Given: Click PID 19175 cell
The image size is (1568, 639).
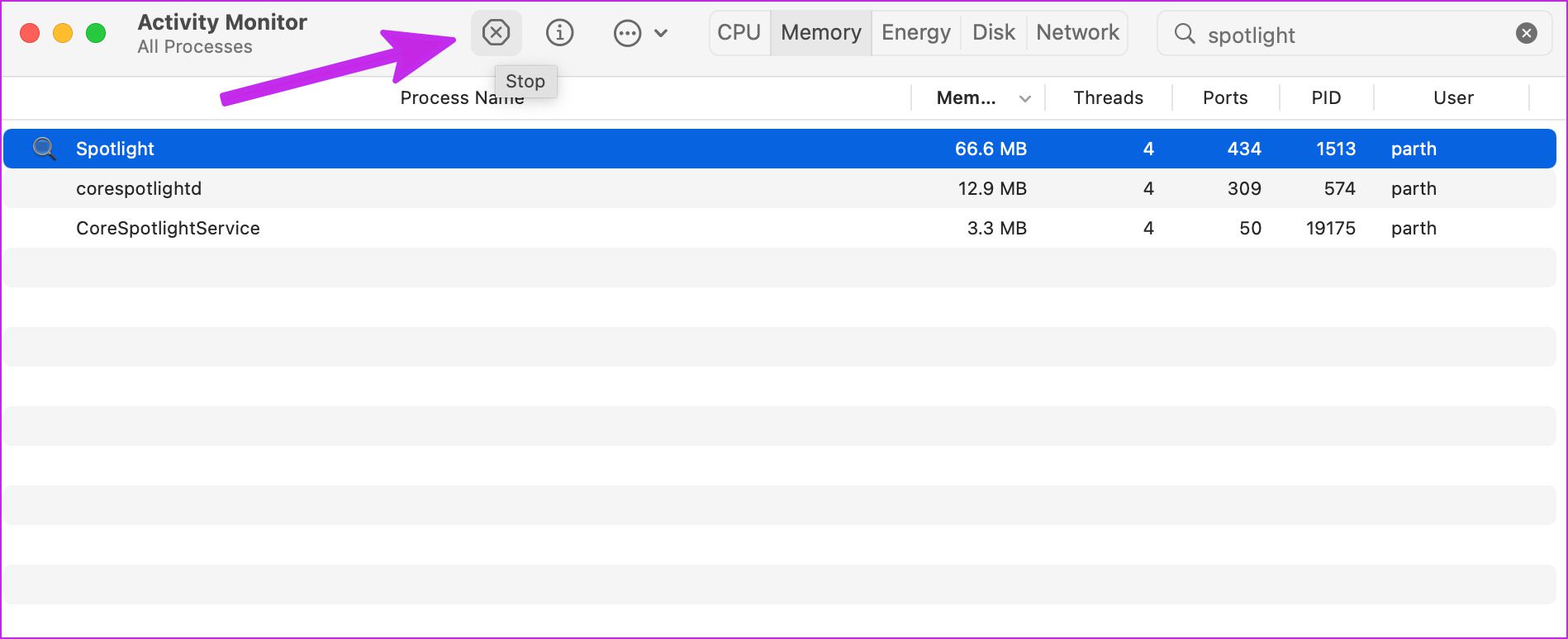Looking at the screenshot, I should point(1330,228).
